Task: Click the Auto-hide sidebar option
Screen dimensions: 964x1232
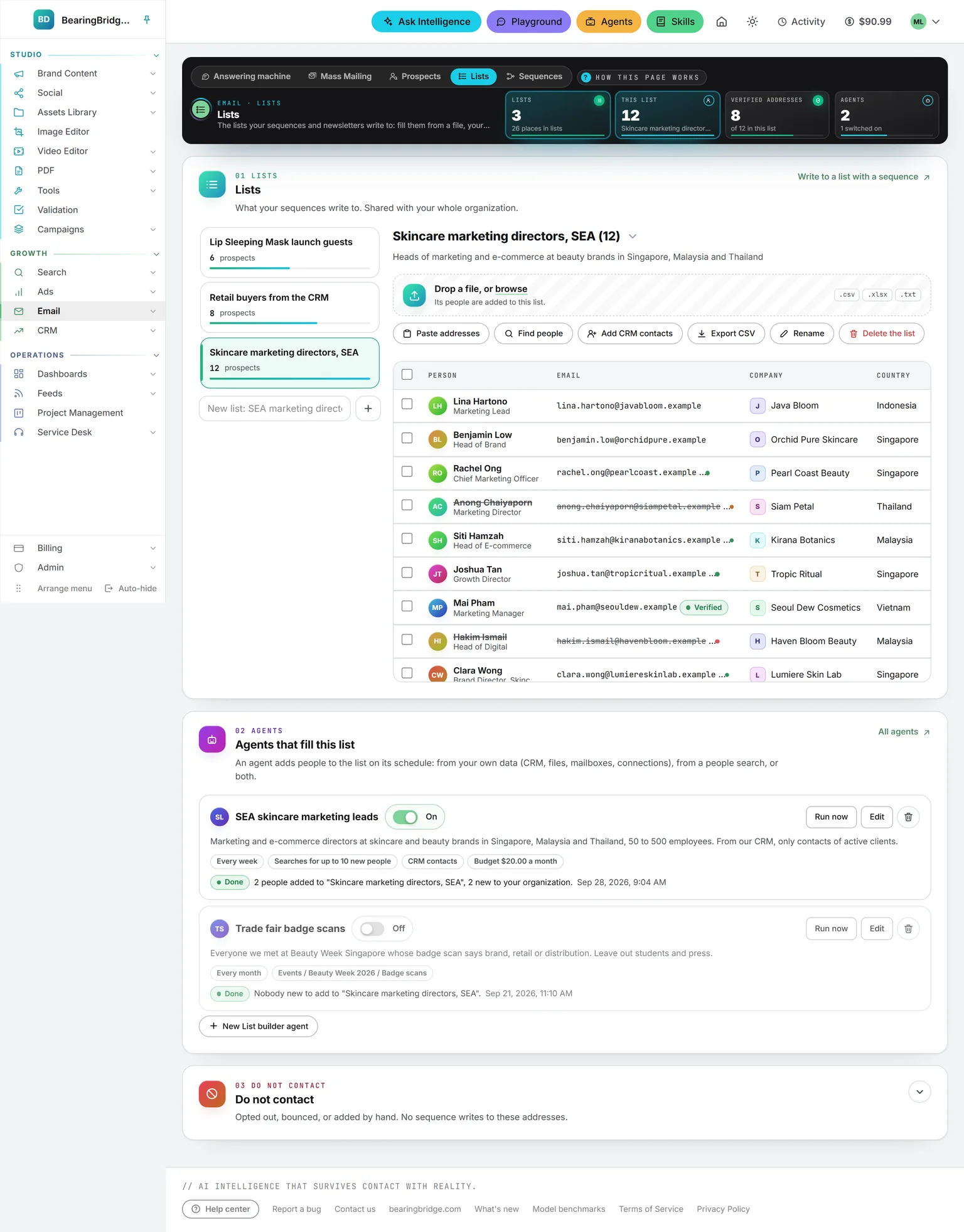Action: click(131, 588)
